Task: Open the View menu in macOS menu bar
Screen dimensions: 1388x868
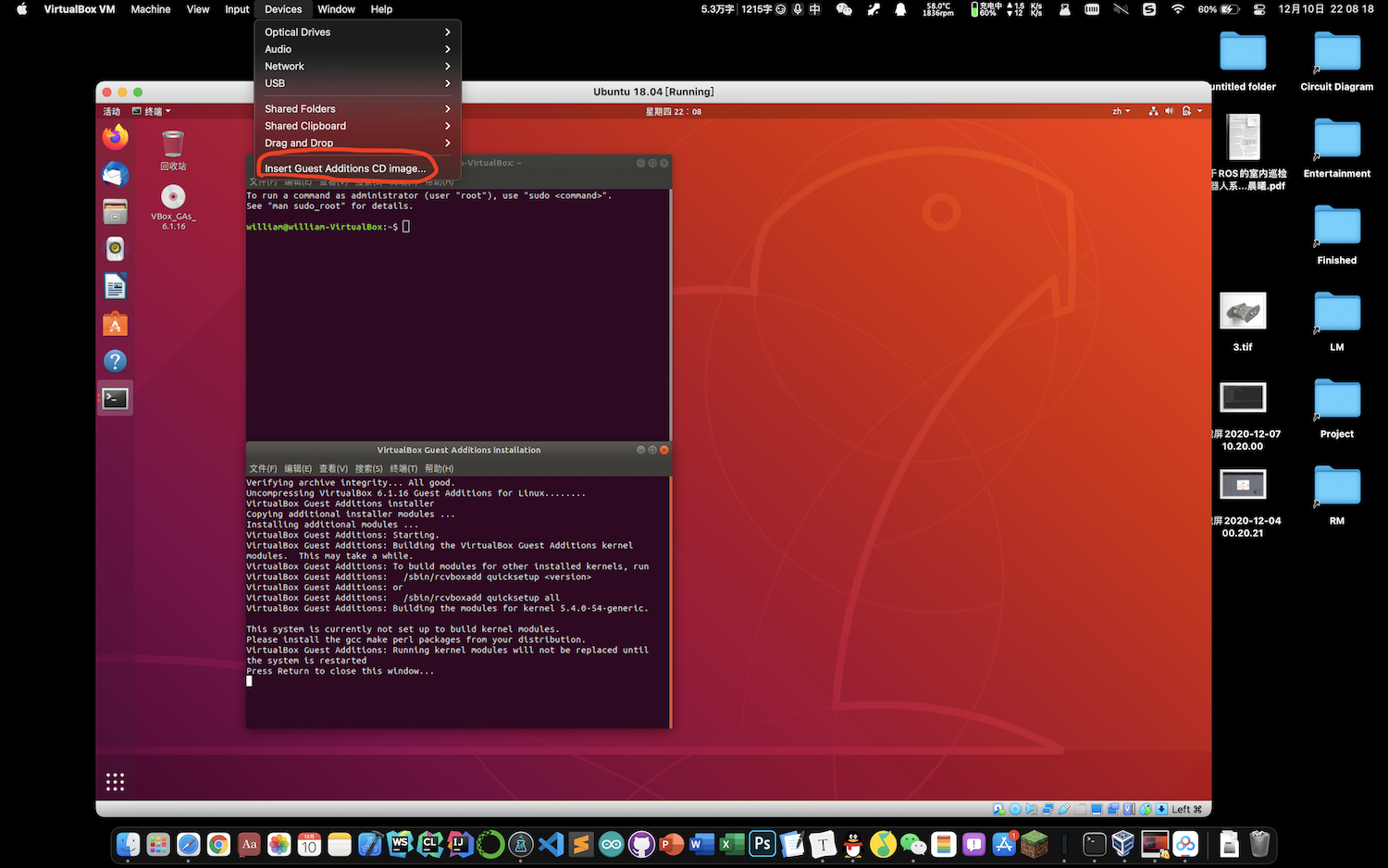Action: coord(198,9)
